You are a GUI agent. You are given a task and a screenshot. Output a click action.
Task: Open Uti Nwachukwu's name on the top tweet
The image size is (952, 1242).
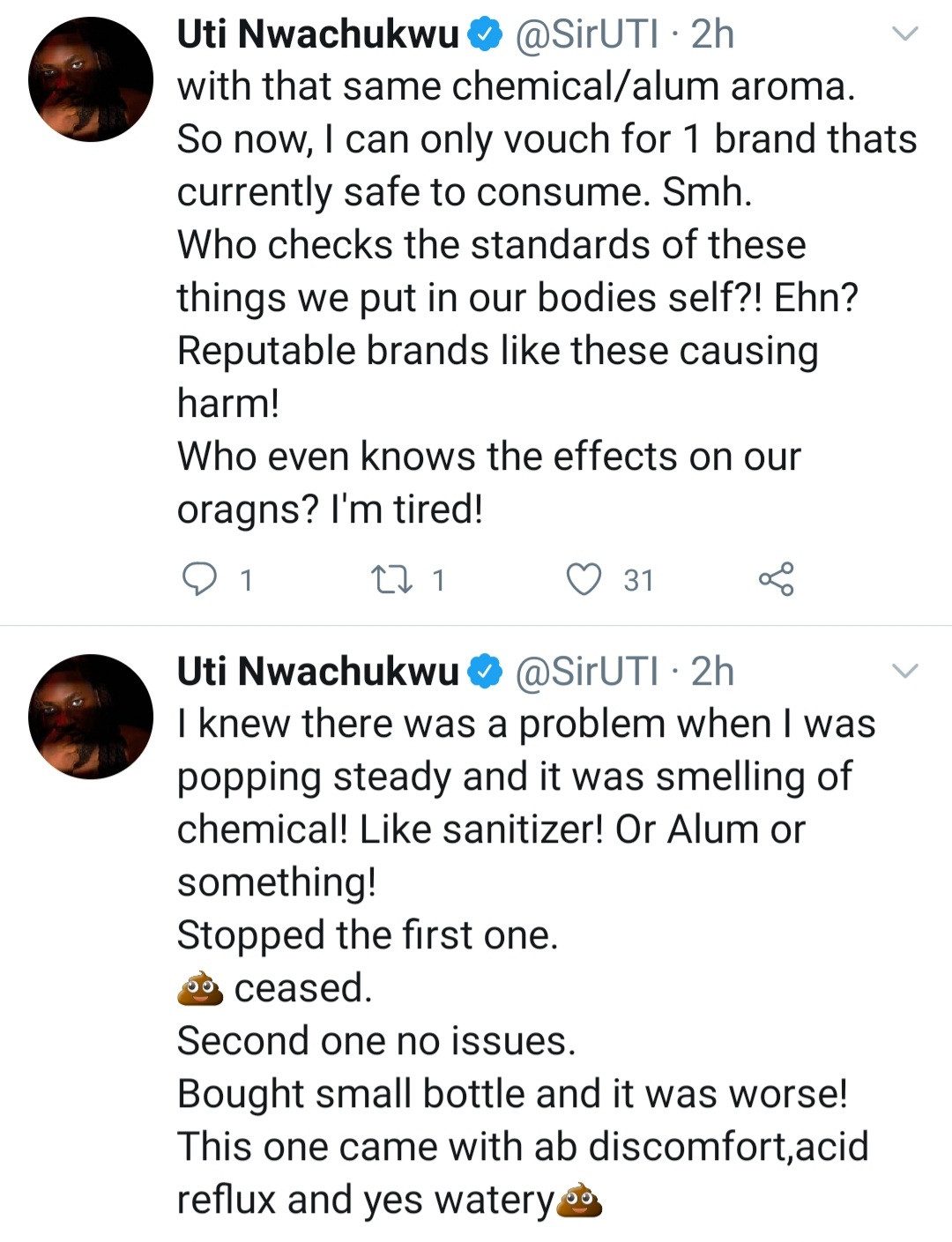click(318, 34)
